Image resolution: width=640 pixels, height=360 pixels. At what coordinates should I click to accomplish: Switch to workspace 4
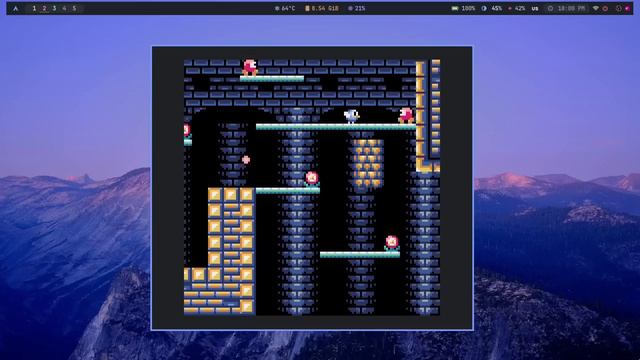point(64,8)
